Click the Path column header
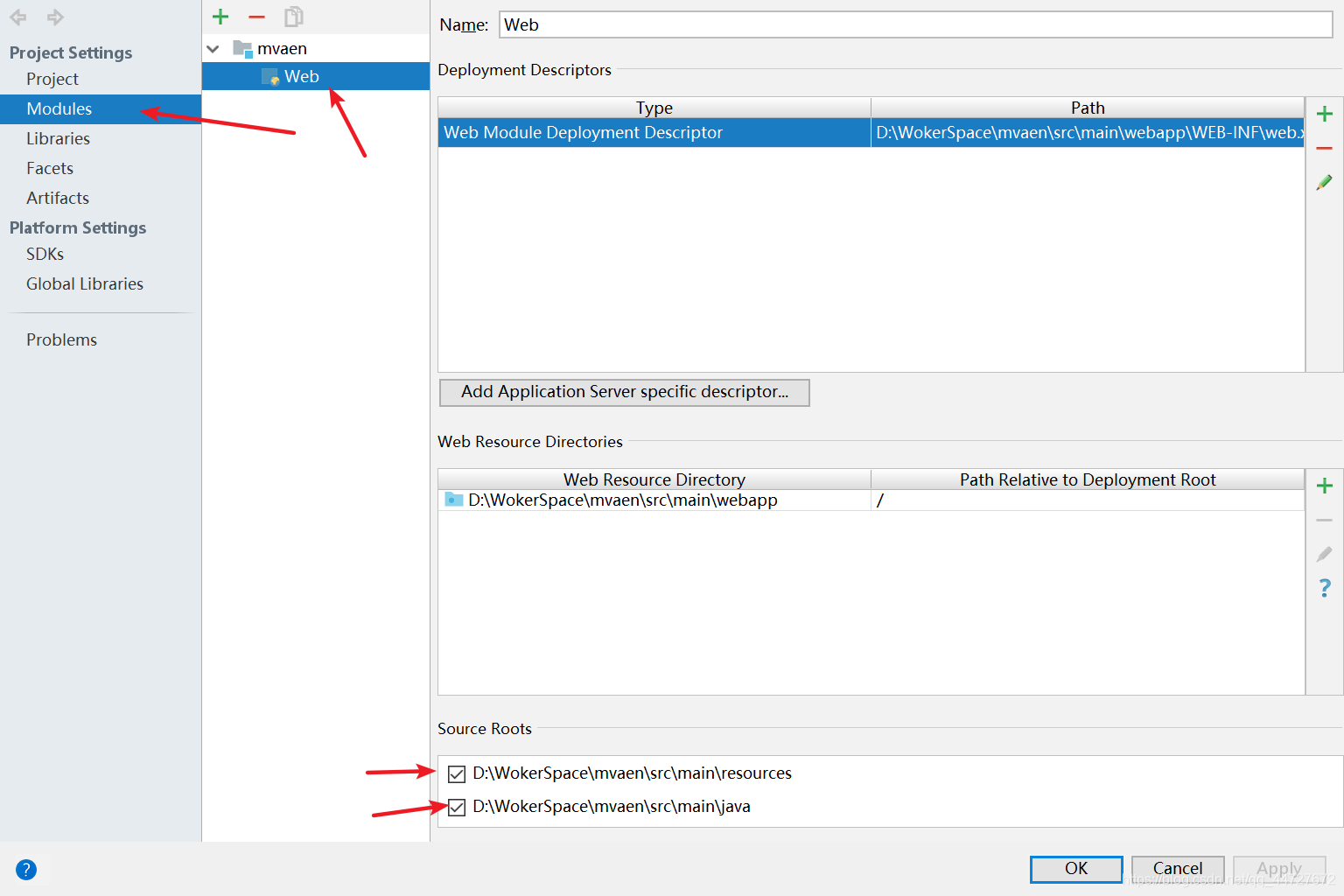1344x896 pixels. (x=1088, y=108)
